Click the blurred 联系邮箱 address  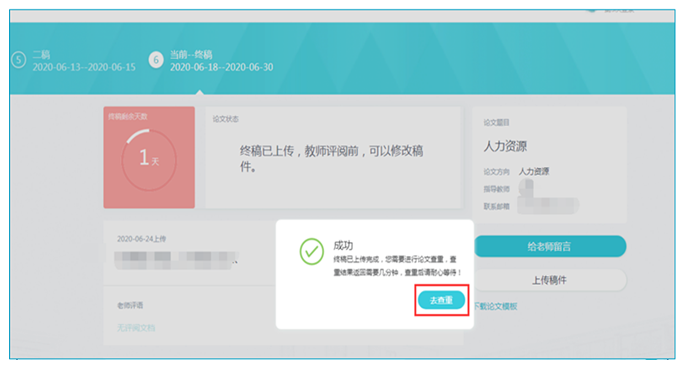pos(548,205)
